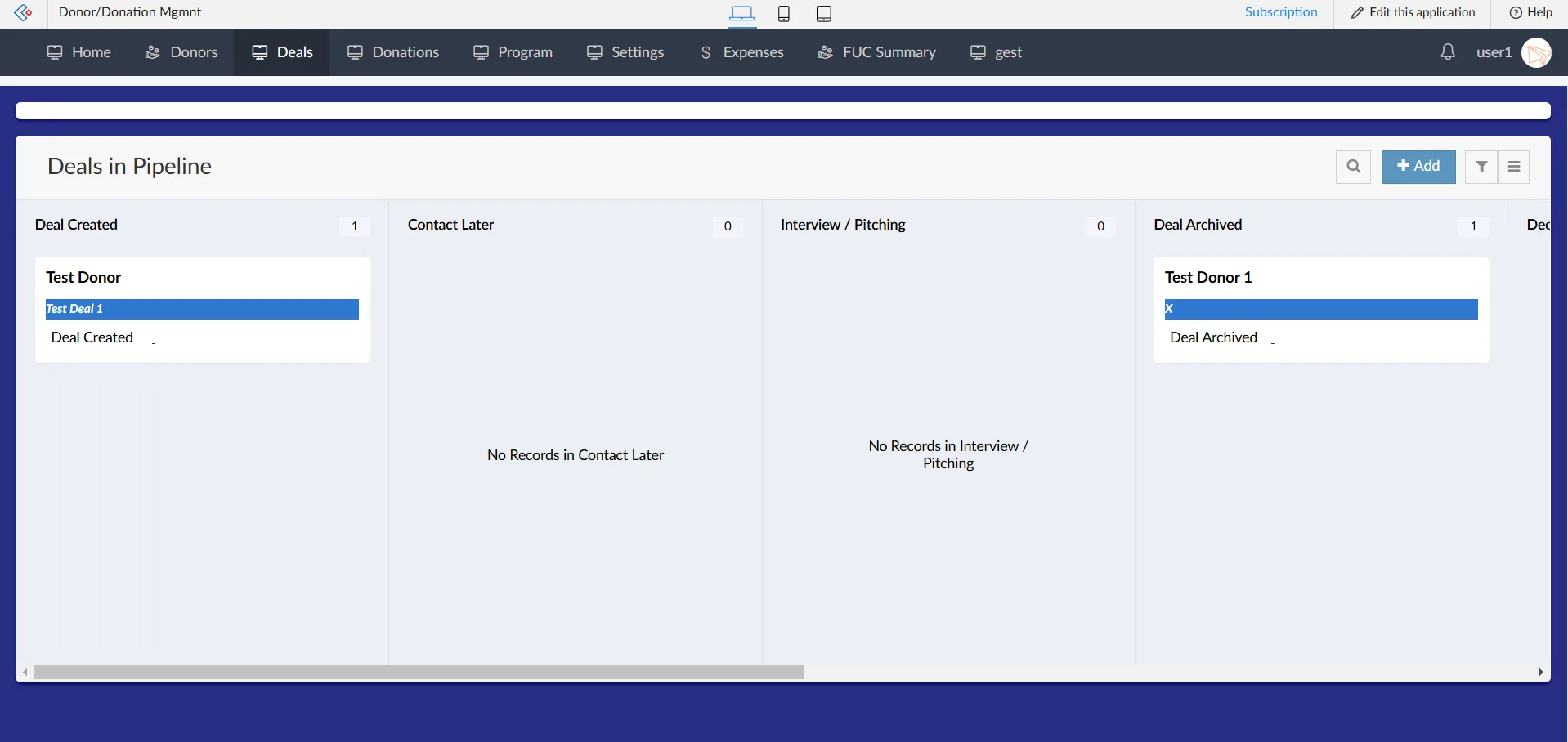The width and height of the screenshot is (1568, 742).
Task: Open the FUC Summary tab
Action: (876, 52)
